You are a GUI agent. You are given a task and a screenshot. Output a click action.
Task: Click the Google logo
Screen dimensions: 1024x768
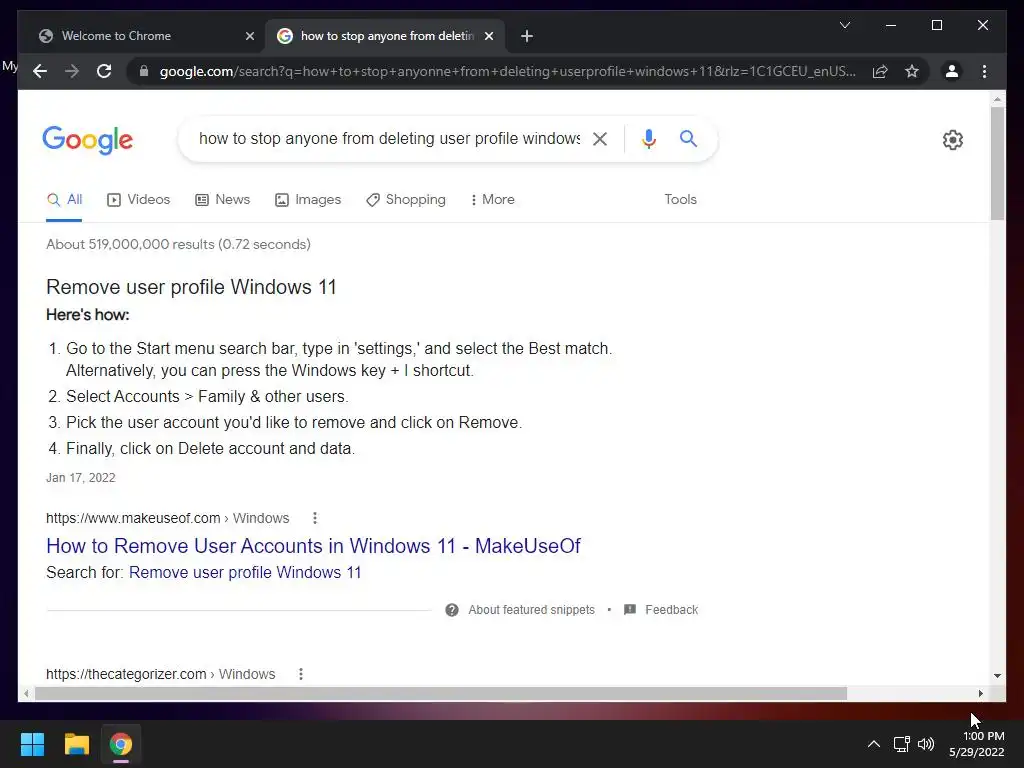click(x=88, y=140)
